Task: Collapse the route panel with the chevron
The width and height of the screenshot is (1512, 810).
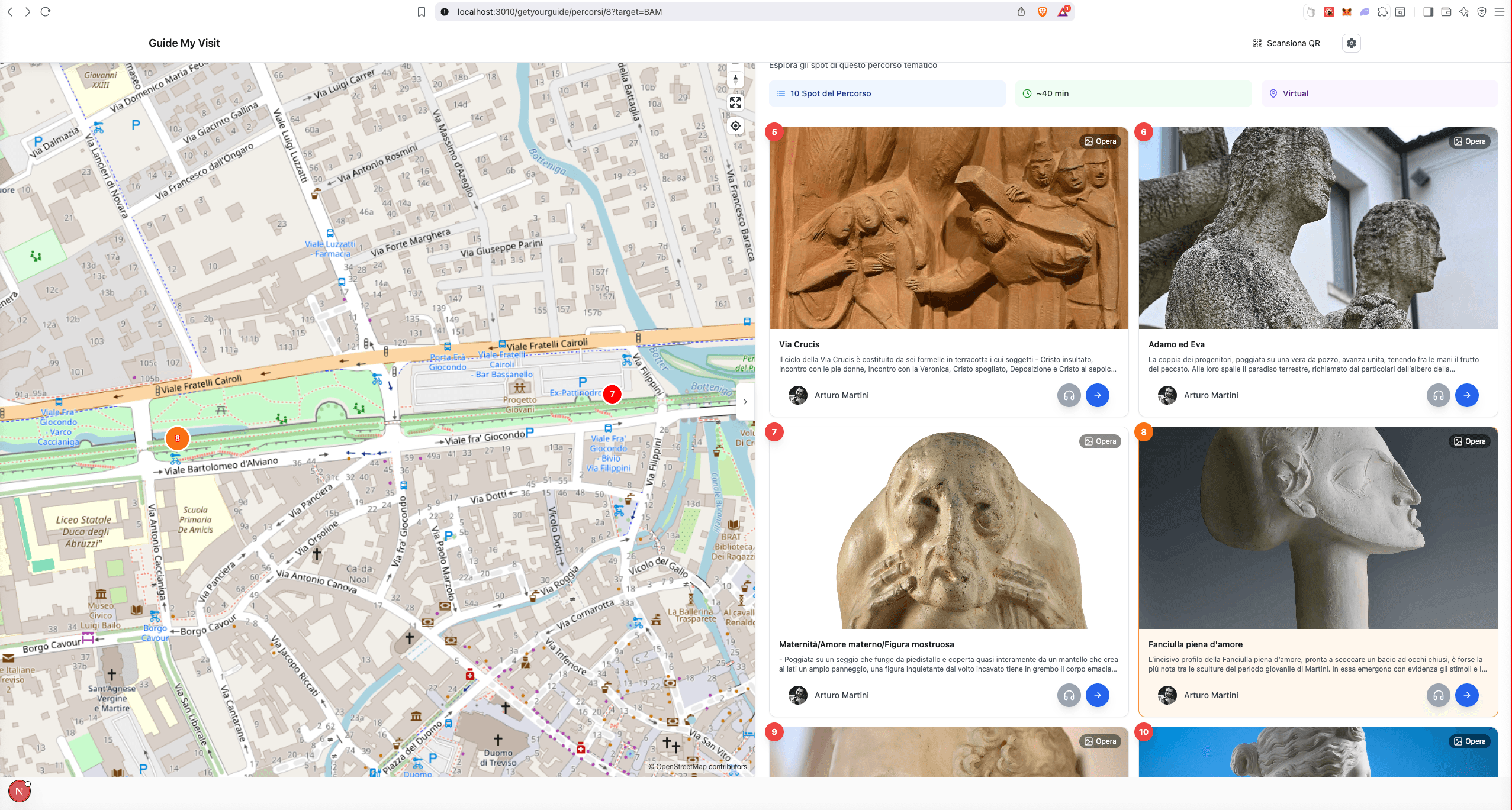Action: [x=745, y=402]
